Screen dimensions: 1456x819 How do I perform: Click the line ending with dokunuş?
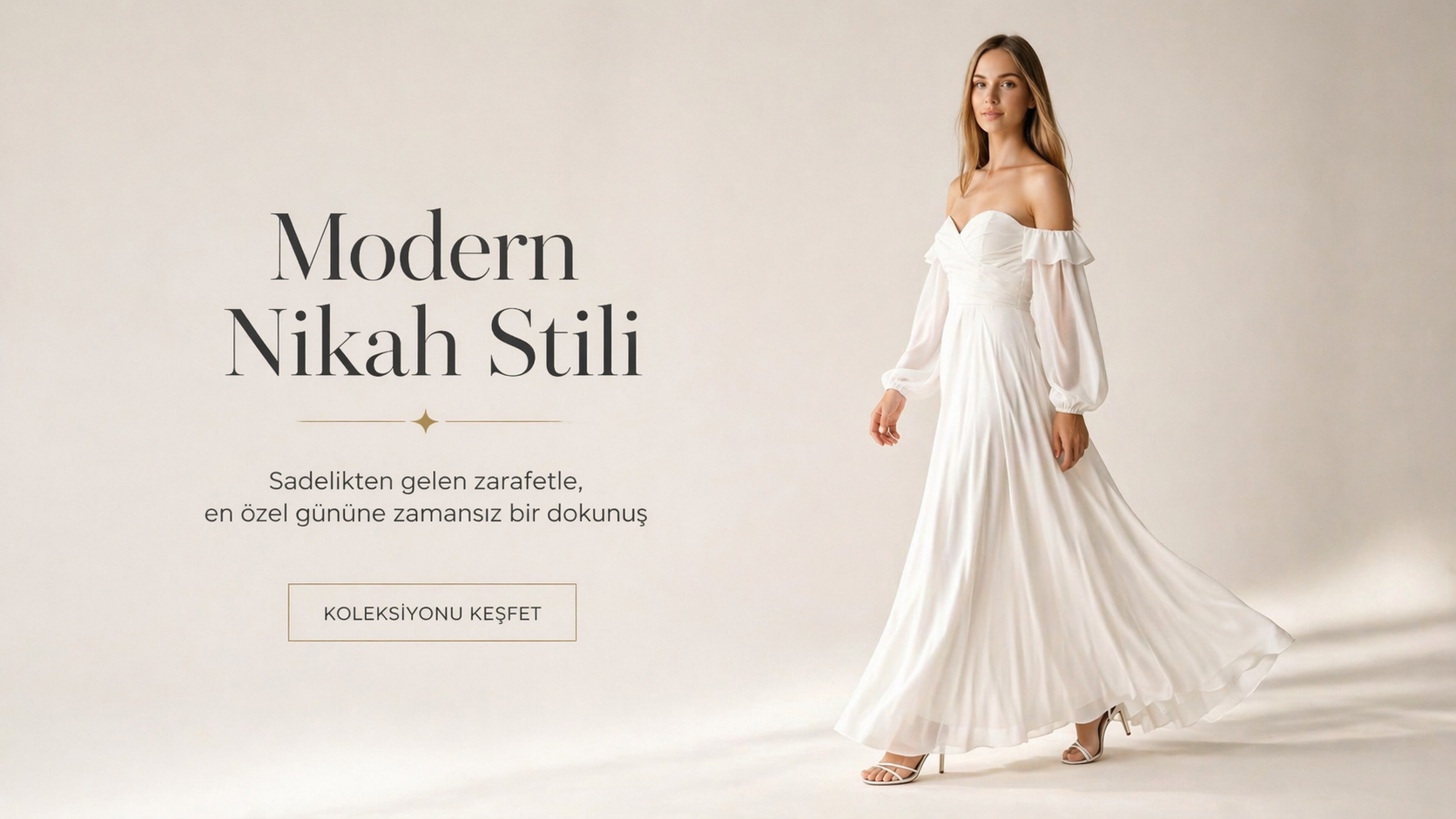click(x=426, y=514)
